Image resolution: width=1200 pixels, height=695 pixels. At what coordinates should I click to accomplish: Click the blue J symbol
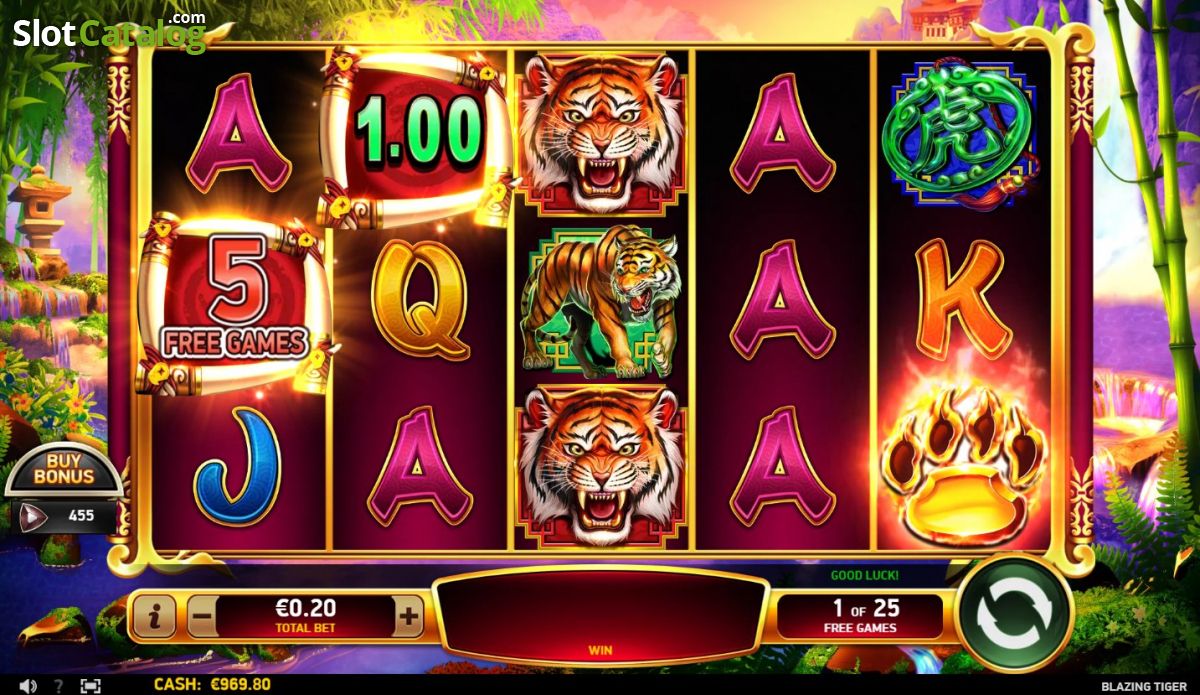tap(237, 465)
